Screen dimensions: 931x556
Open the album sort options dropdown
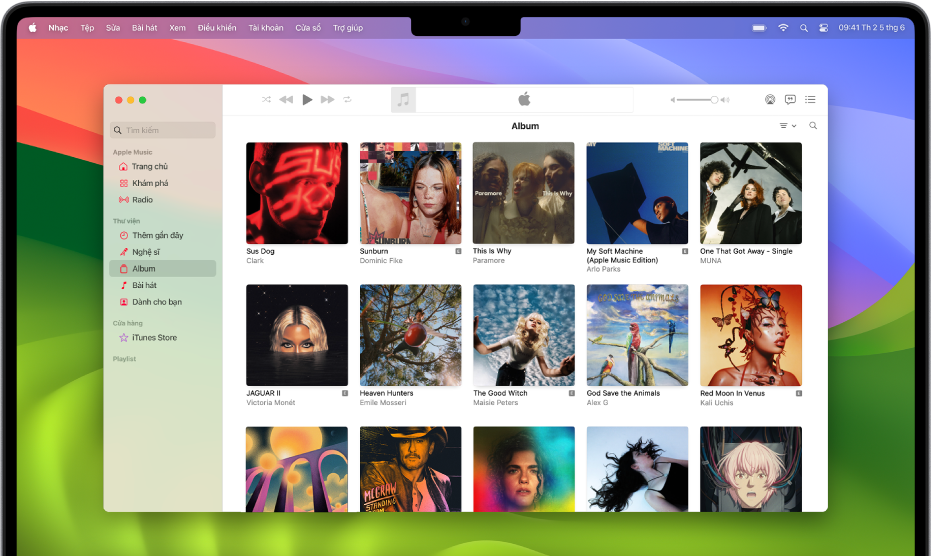click(788, 125)
